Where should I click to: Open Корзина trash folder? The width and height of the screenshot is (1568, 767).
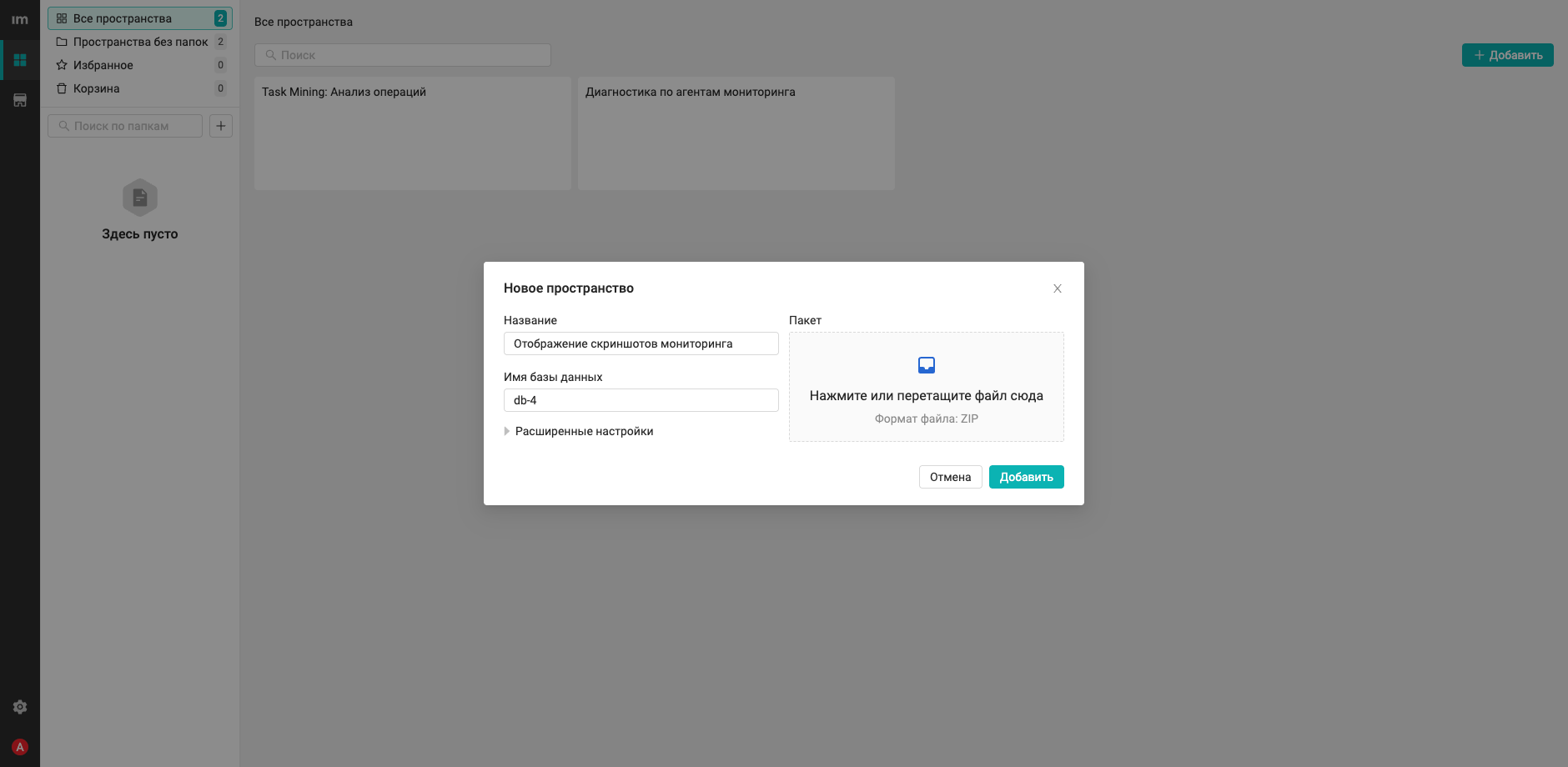[140, 88]
